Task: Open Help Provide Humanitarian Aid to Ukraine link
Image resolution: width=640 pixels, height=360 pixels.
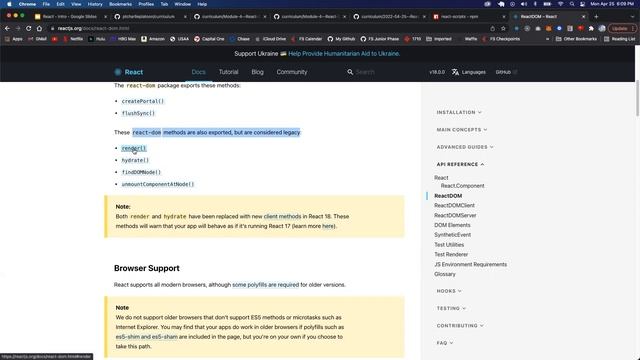Action: [344, 54]
